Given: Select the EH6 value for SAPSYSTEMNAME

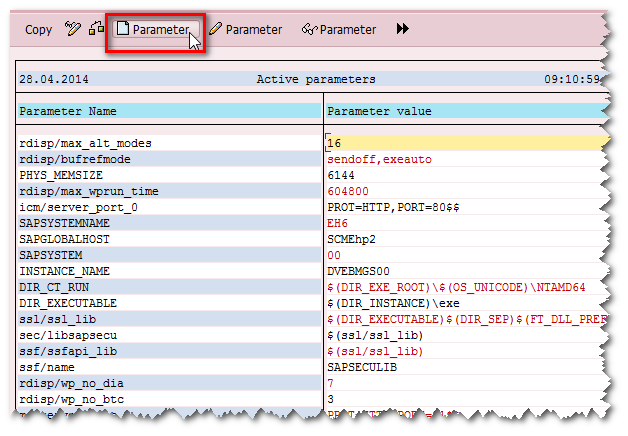Looking at the screenshot, I should 337,223.
